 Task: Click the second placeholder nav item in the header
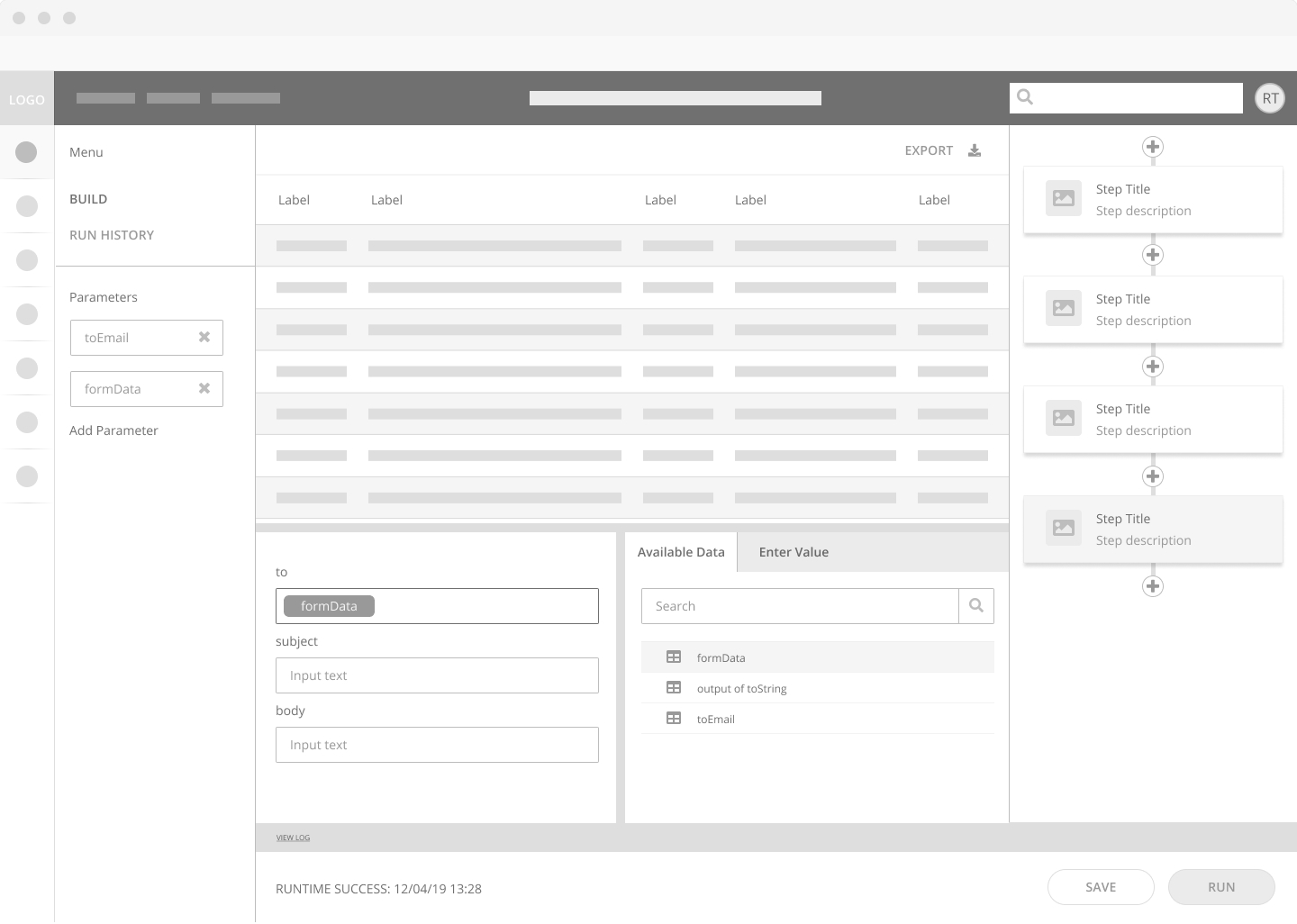click(173, 98)
